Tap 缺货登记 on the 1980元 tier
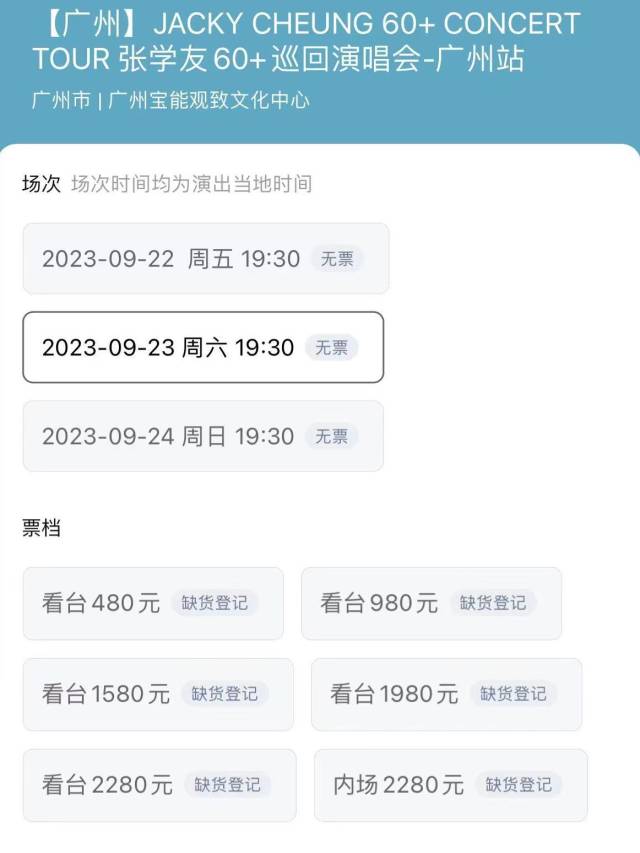 tap(513, 694)
